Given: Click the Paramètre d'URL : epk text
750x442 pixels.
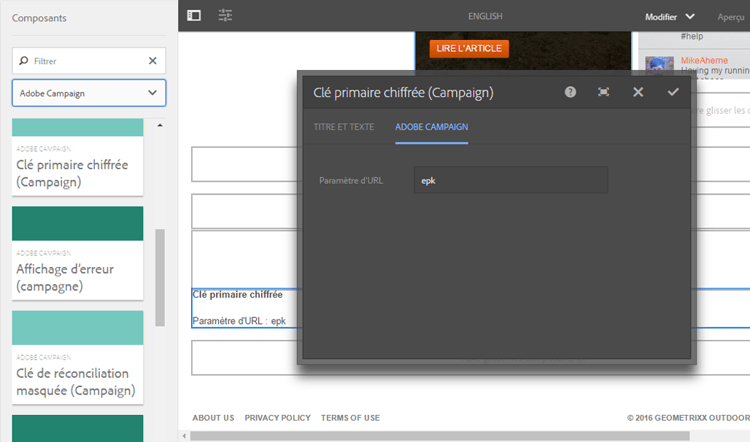Looking at the screenshot, I should pyautogui.click(x=239, y=320).
